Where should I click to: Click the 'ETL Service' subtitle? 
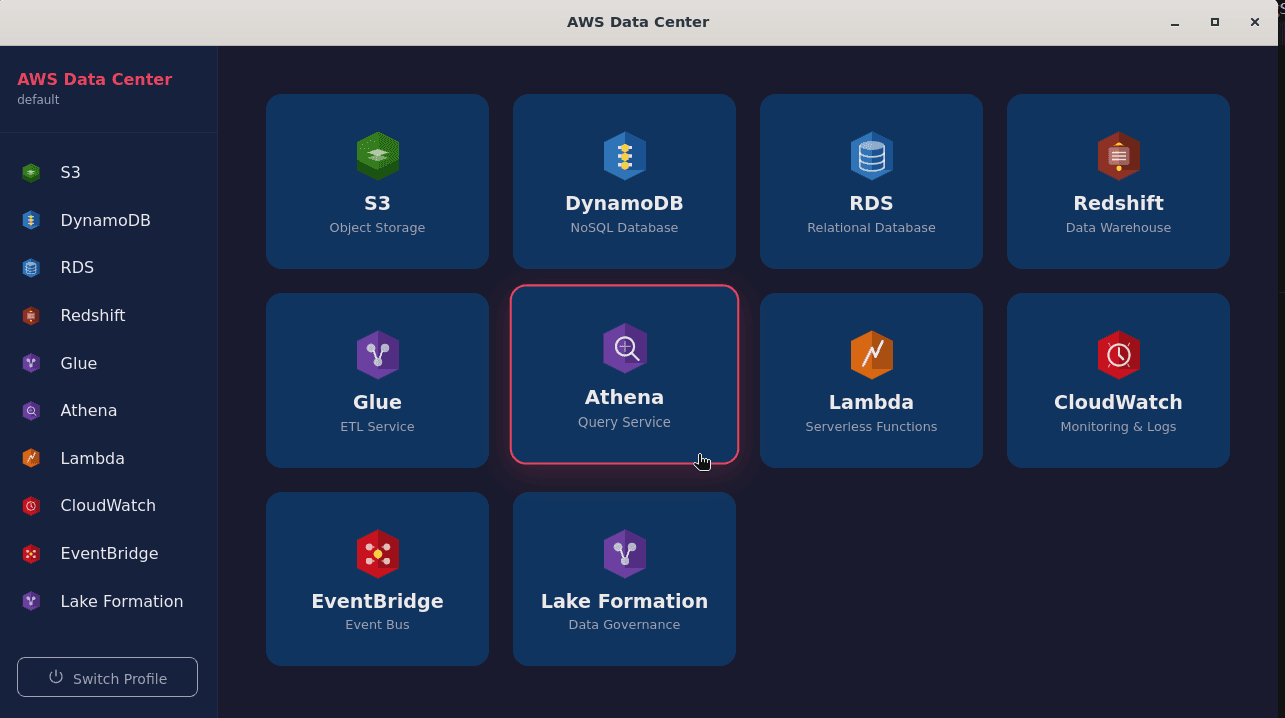point(378,427)
